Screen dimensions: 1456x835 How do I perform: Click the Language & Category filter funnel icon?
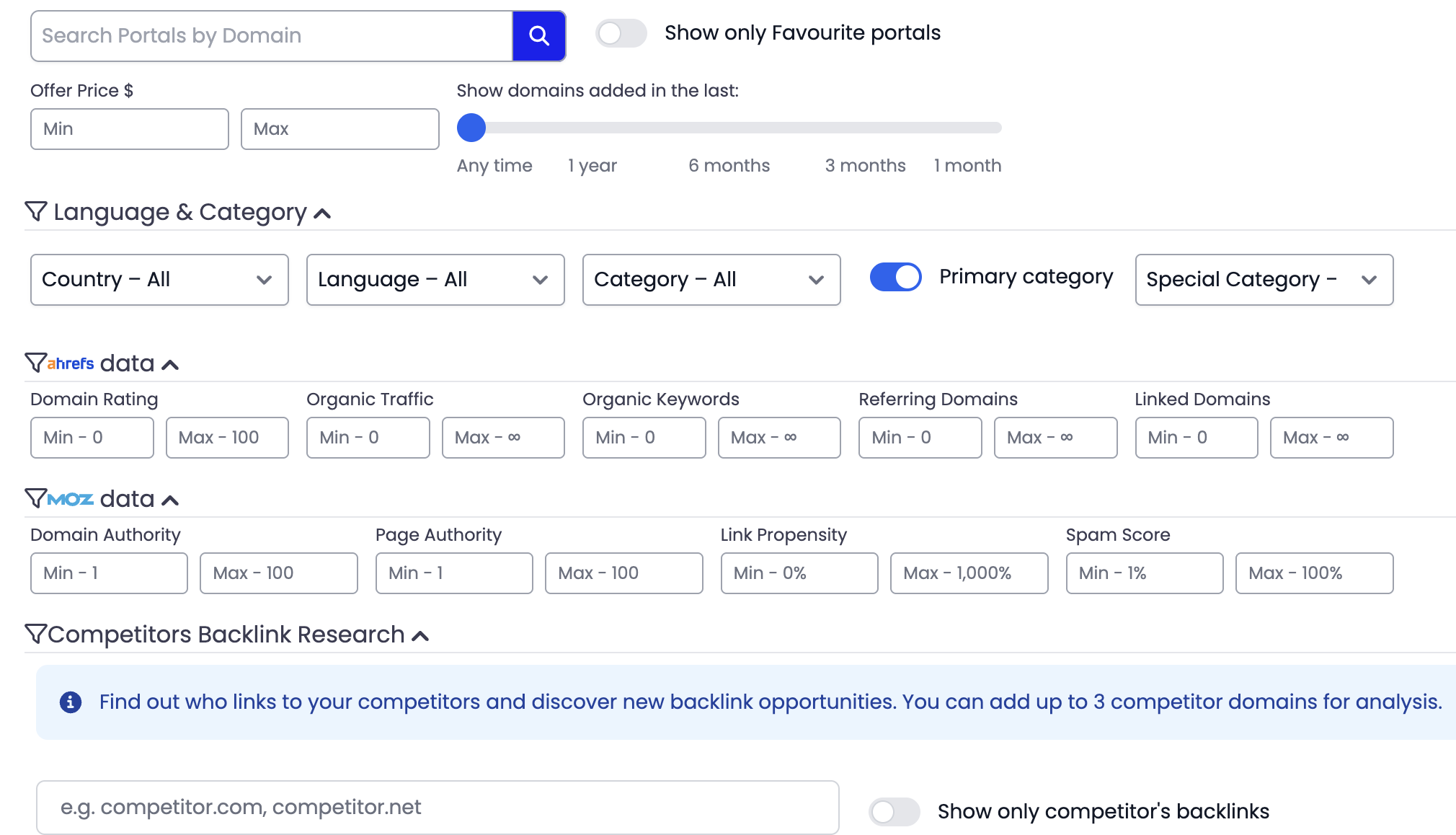[x=36, y=211]
